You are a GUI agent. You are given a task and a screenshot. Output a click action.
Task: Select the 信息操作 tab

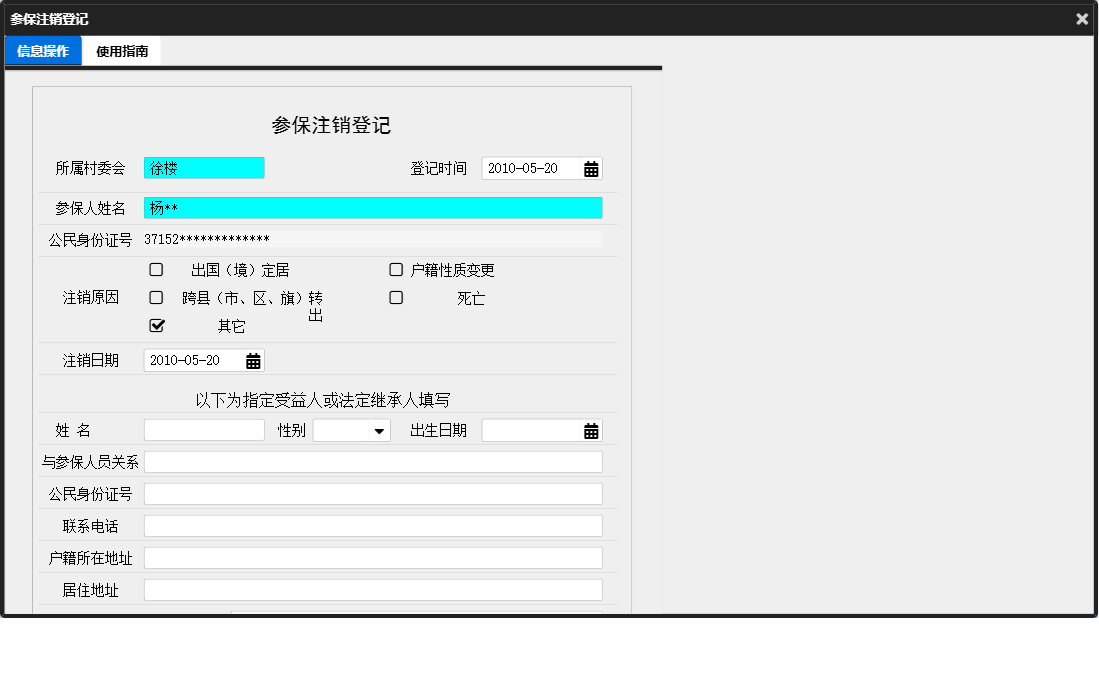pyautogui.click(x=42, y=49)
